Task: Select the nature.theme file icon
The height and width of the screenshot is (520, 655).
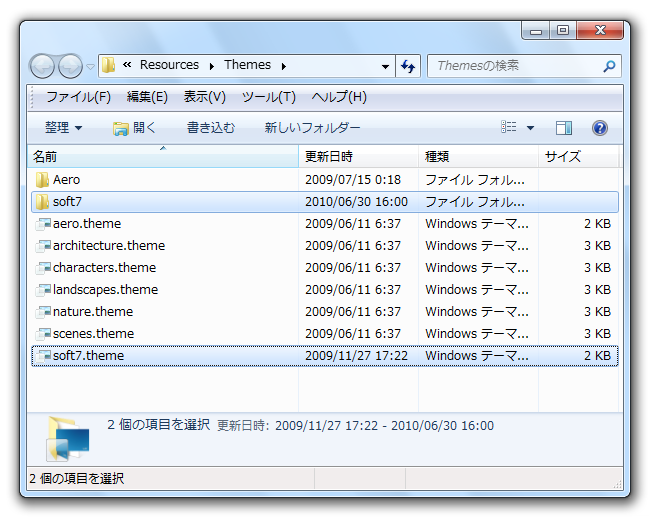Action: coord(43,312)
